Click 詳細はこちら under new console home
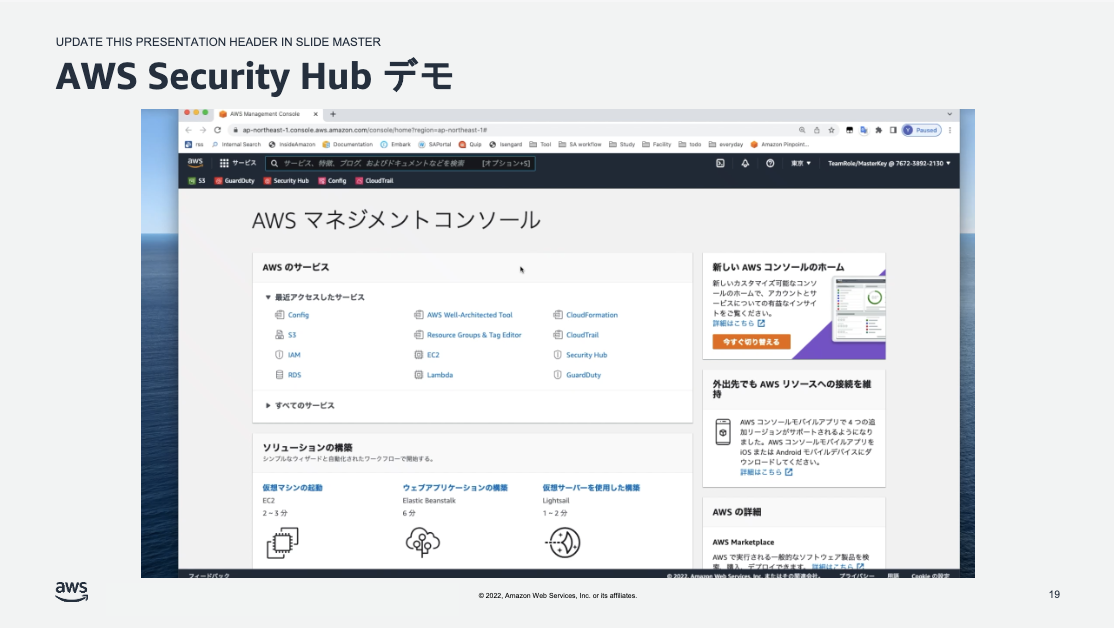Screen dimensions: 1114x628 coord(739,323)
